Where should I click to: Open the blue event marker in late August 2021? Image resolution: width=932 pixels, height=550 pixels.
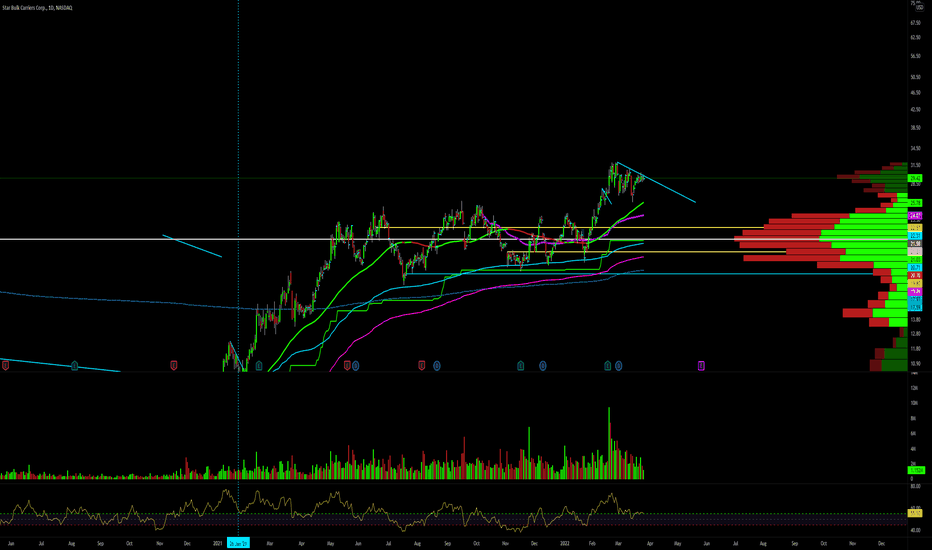click(x=436, y=366)
